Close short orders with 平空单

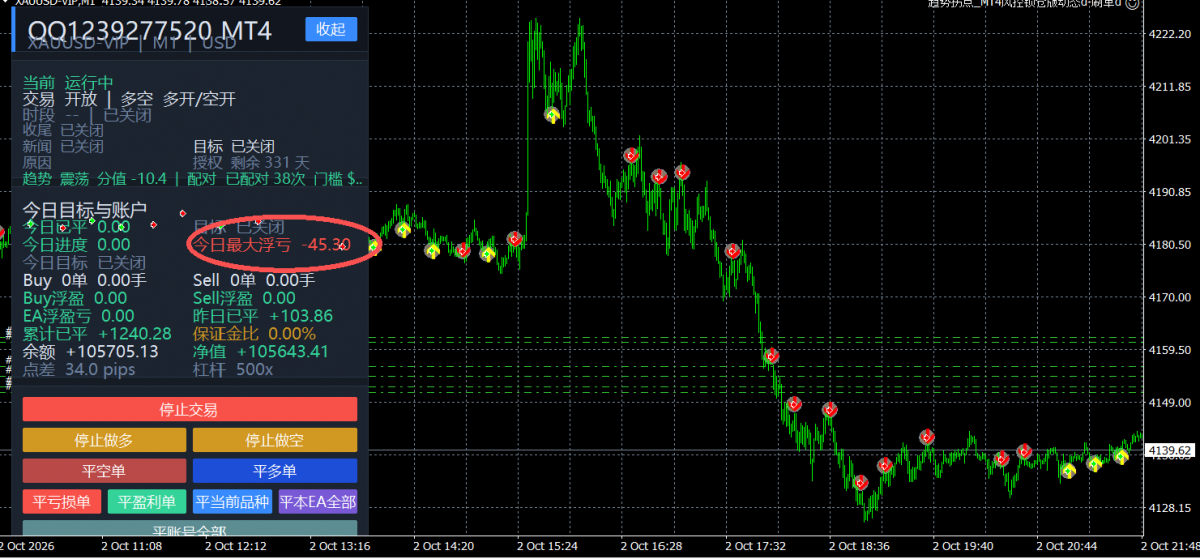[x=104, y=471]
